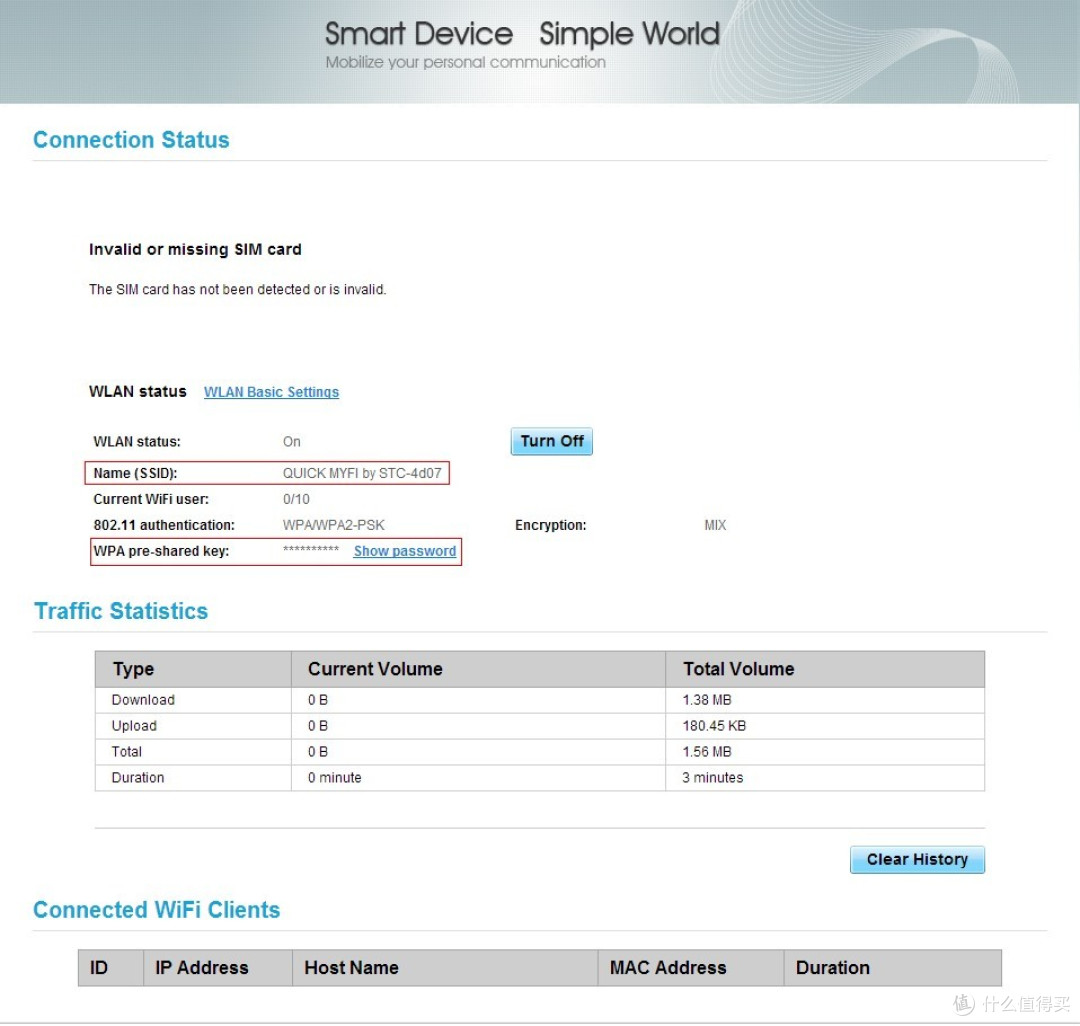The height and width of the screenshot is (1026, 1080).
Task: Click the WPA/WPA2-PSK authentication value
Action: (x=333, y=525)
